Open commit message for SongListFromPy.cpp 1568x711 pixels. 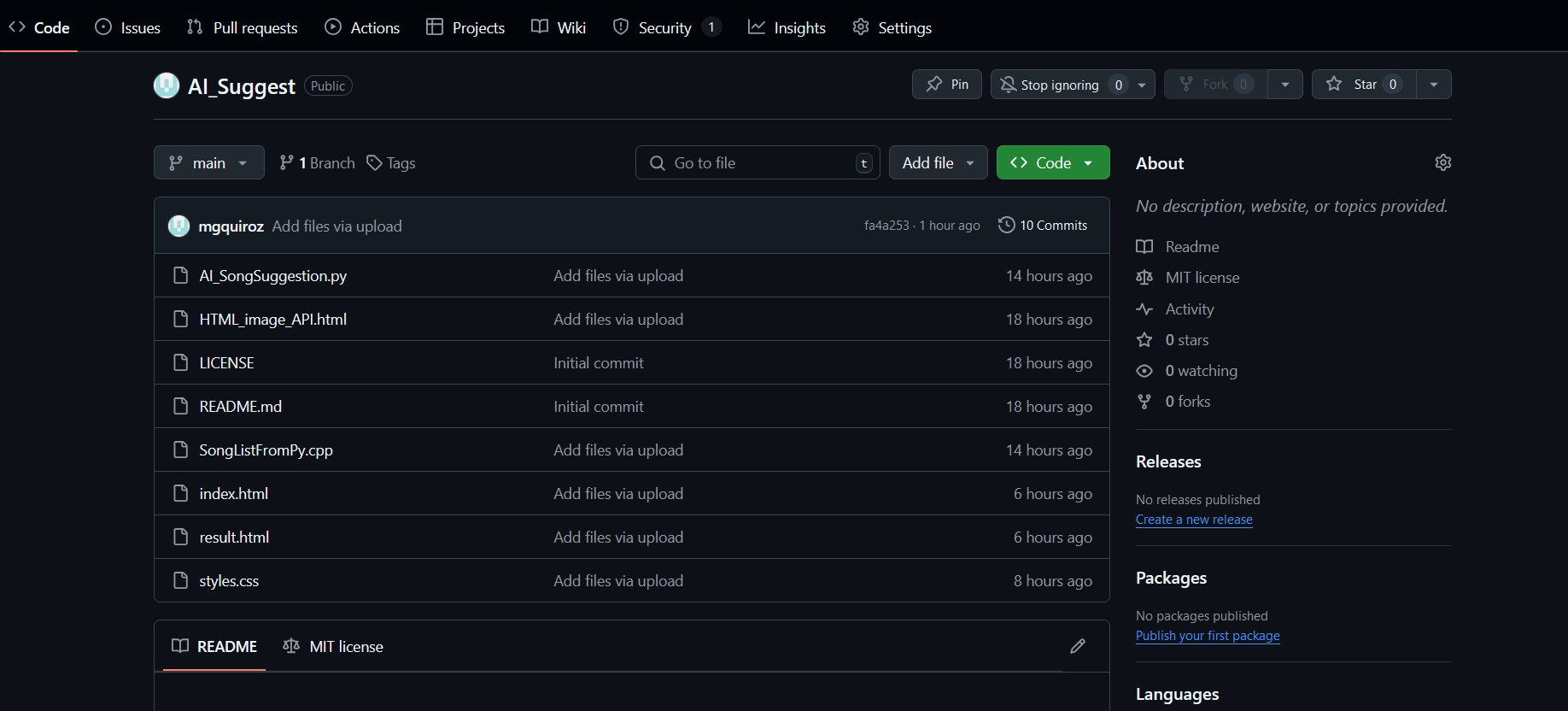tap(618, 450)
